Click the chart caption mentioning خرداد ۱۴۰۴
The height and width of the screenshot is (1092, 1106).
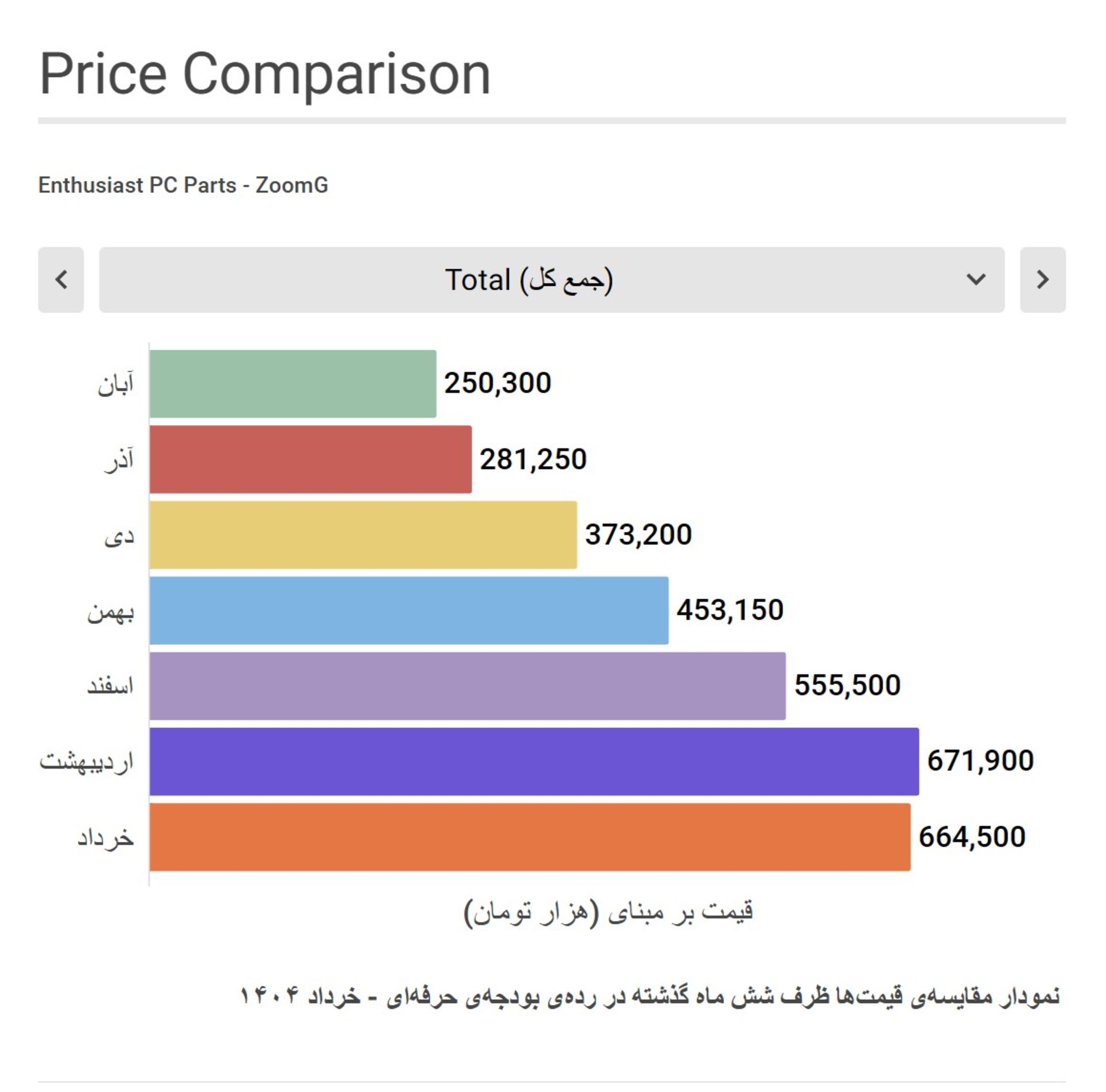click(x=650, y=996)
